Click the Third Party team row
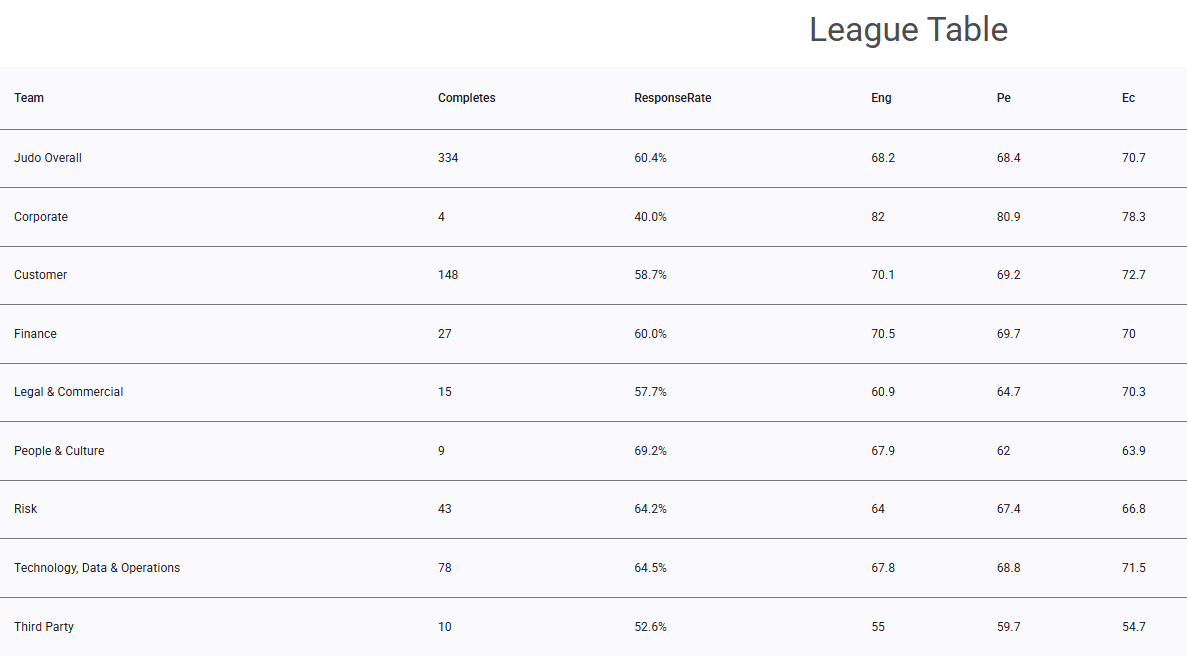The width and height of the screenshot is (1187, 656). coord(594,626)
